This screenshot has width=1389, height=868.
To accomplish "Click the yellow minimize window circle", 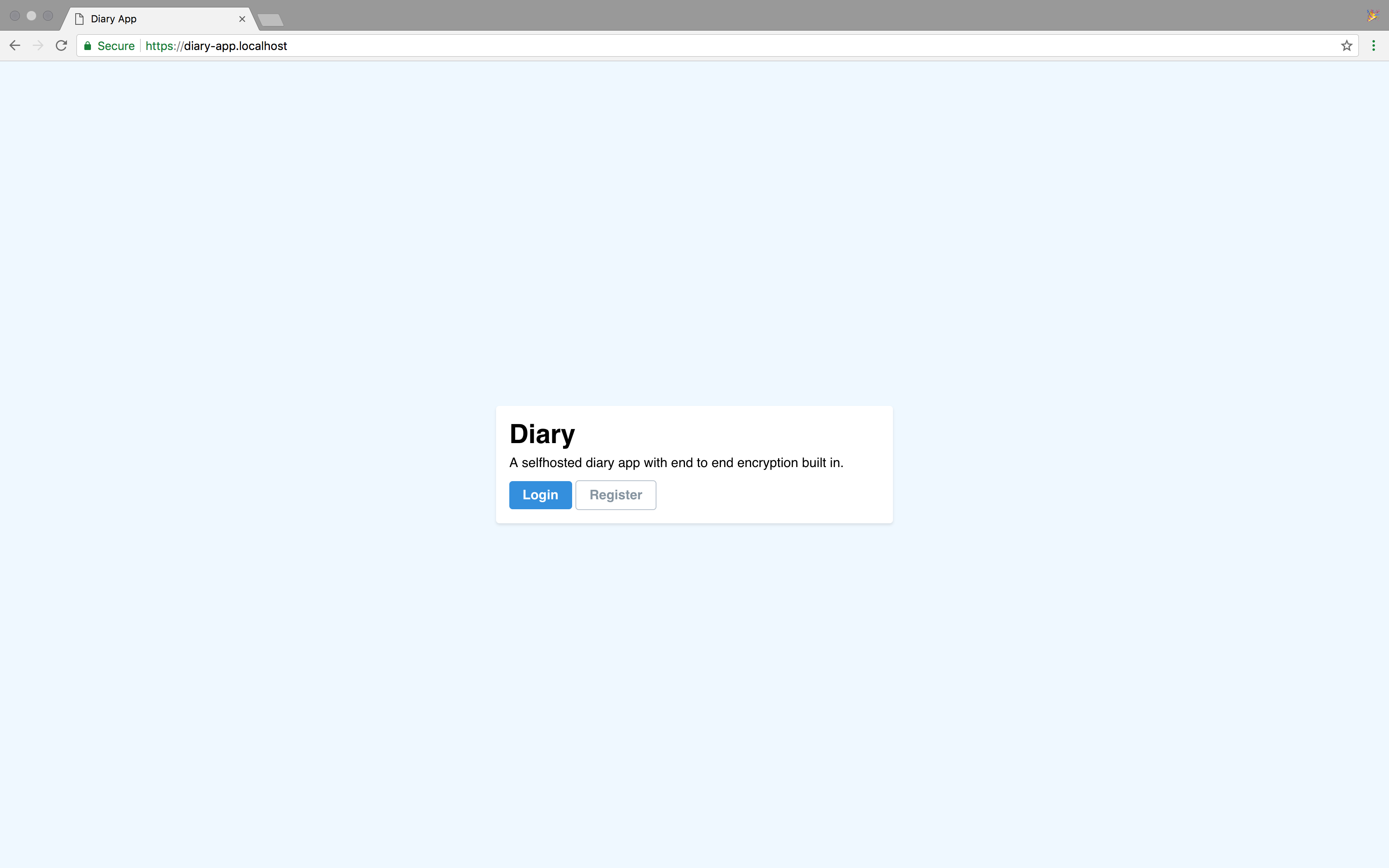I will click(x=31, y=16).
